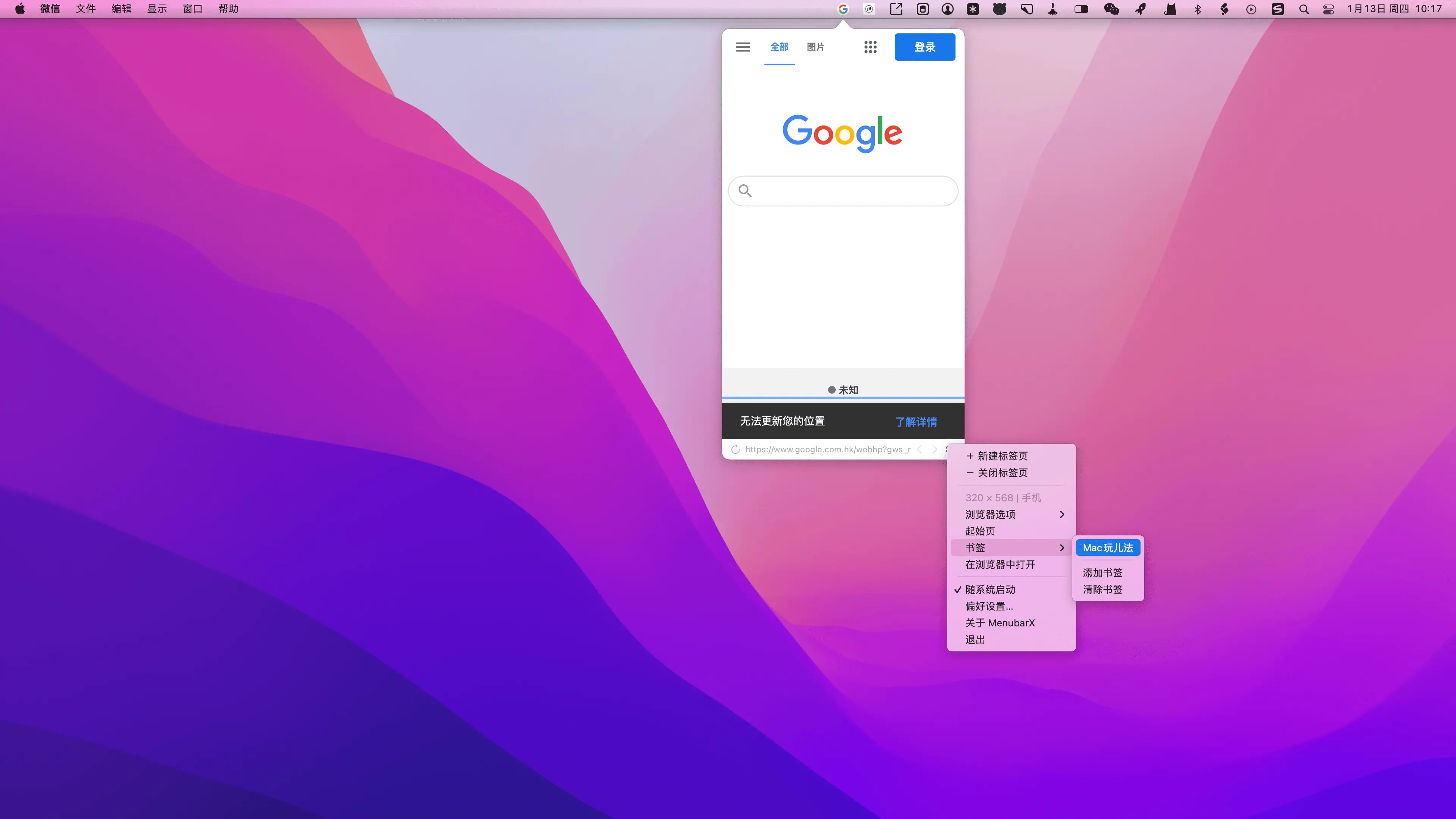The width and height of the screenshot is (1456, 819).
Task: Click the 未知 location status
Action: [x=843, y=390]
